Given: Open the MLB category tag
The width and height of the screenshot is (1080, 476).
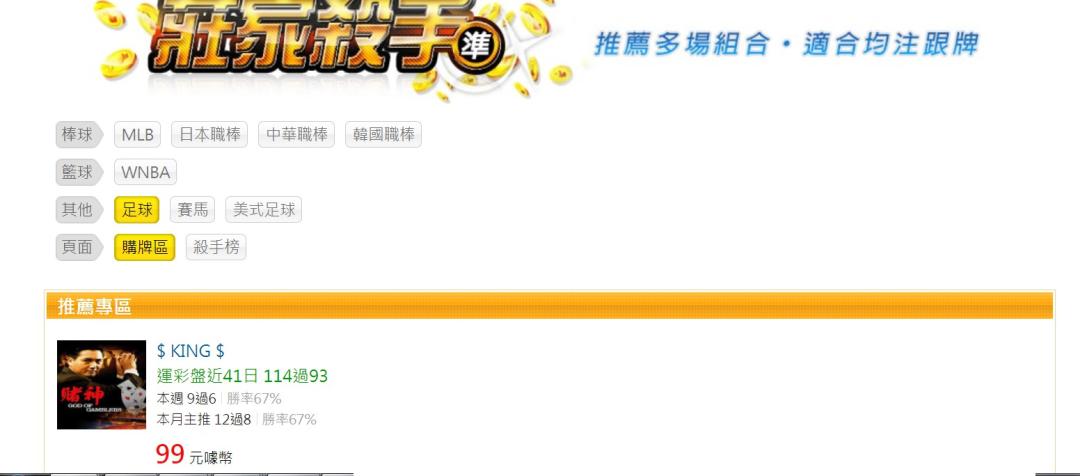Looking at the screenshot, I should 138,135.
